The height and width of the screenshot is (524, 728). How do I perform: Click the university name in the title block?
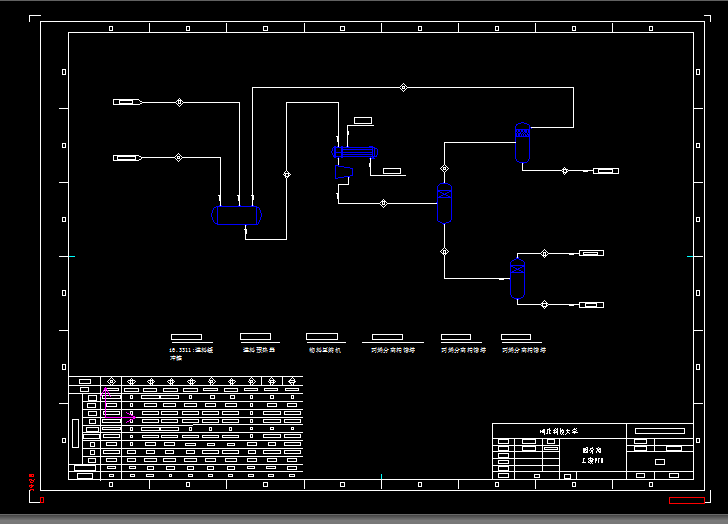(x=559, y=431)
